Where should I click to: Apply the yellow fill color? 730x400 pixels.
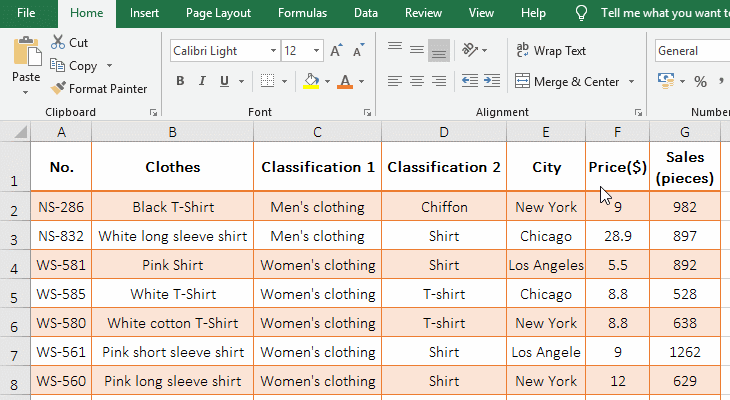pos(311,82)
